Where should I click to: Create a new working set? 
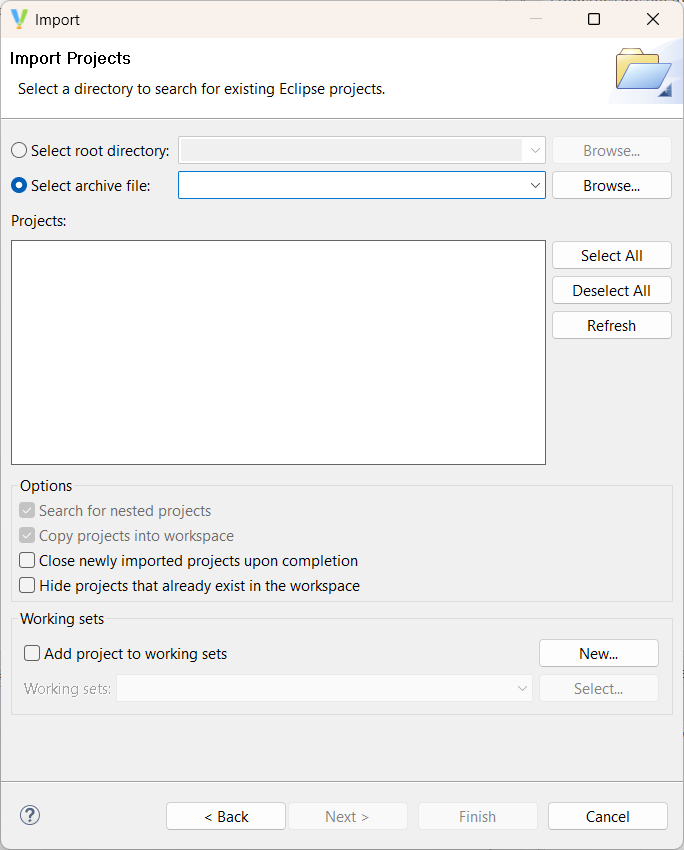(598, 653)
